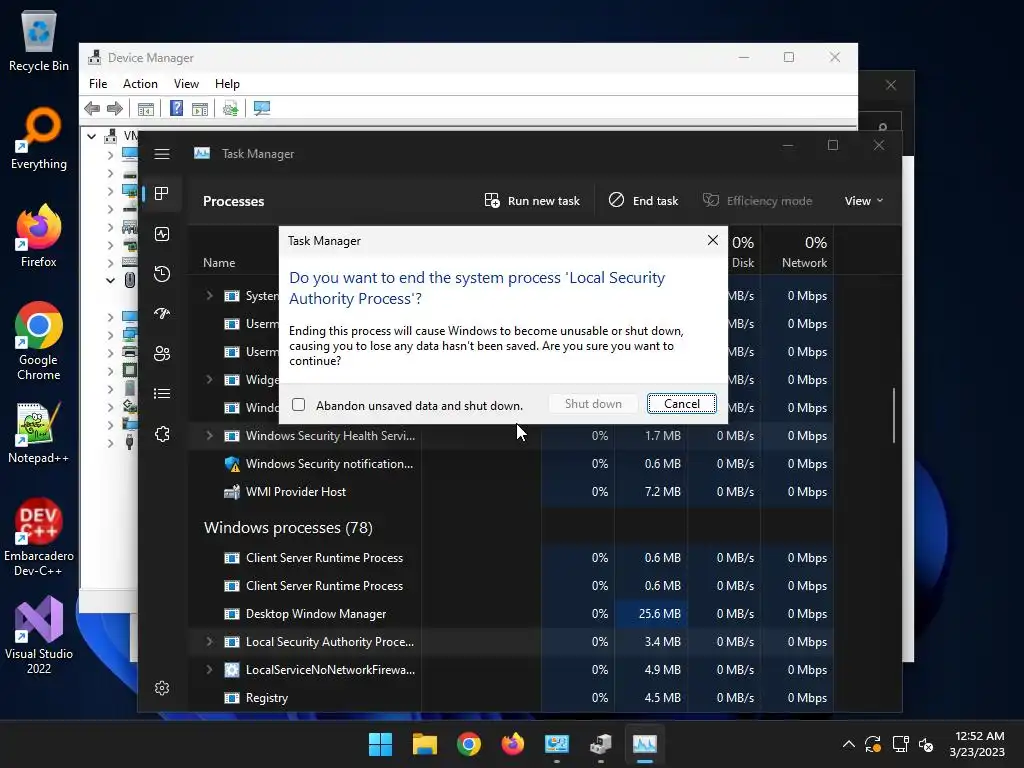Open File menu in Device Manager

(x=98, y=84)
